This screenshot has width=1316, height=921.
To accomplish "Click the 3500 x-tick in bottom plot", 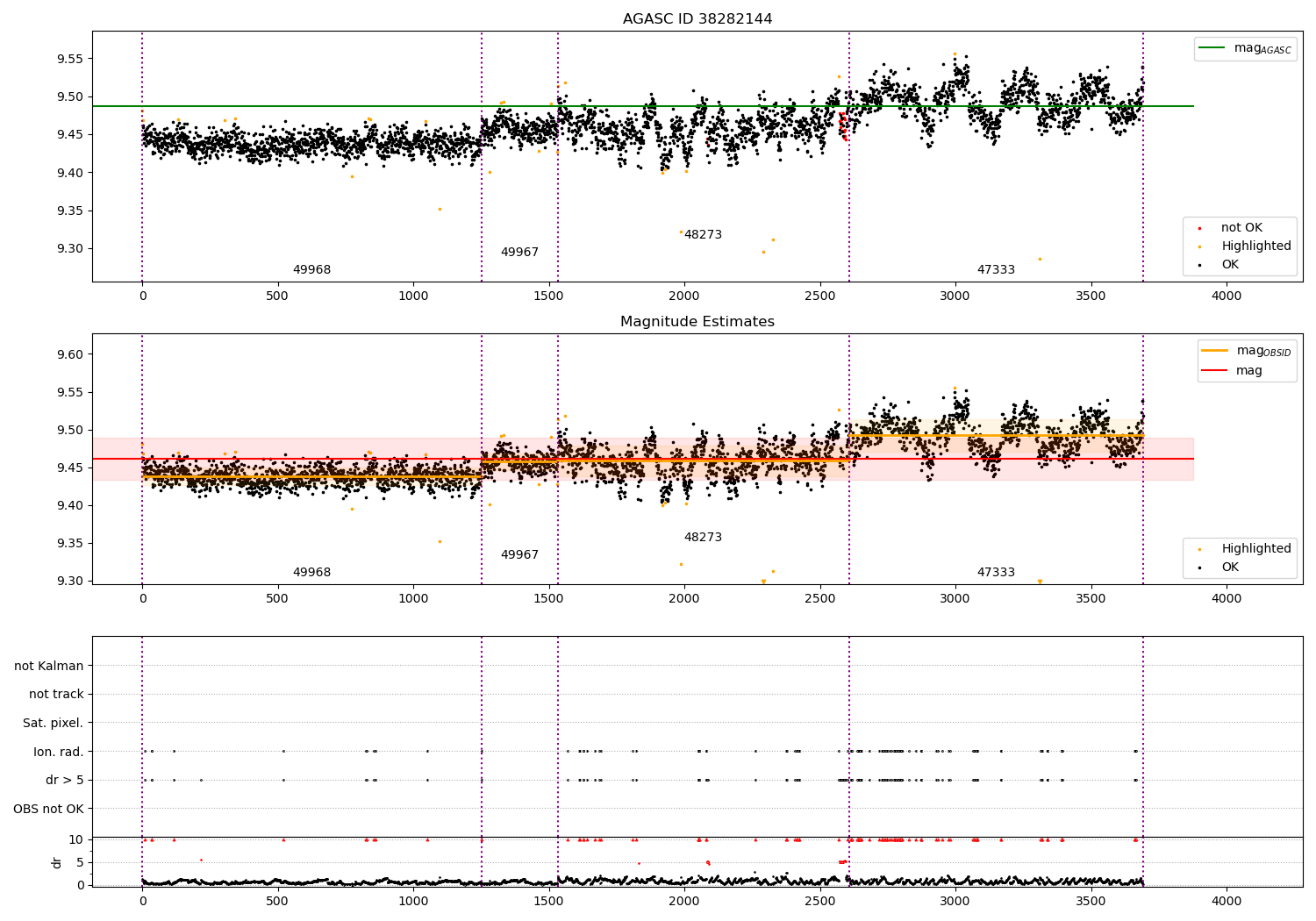I will tap(1091, 901).
